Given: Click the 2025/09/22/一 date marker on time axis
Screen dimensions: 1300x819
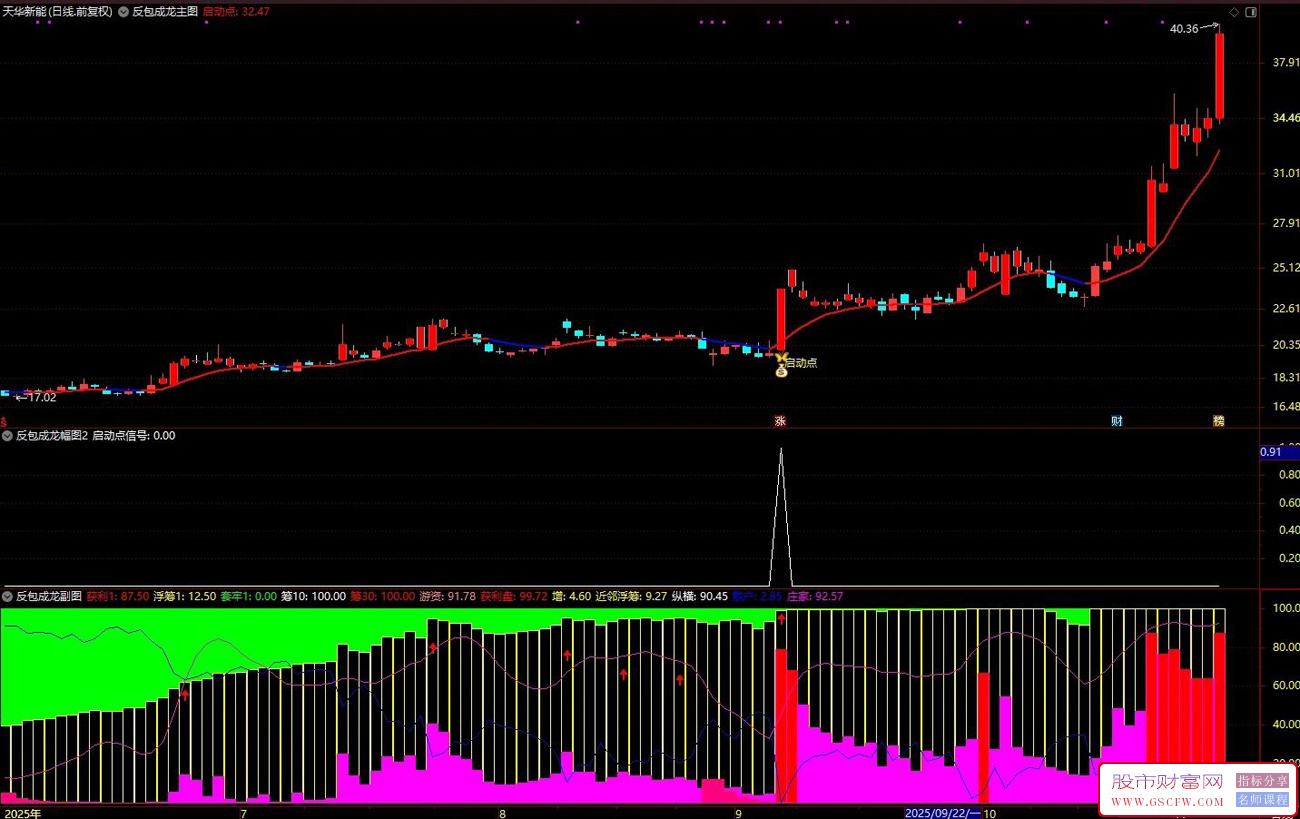Looking at the screenshot, I should (x=944, y=813).
